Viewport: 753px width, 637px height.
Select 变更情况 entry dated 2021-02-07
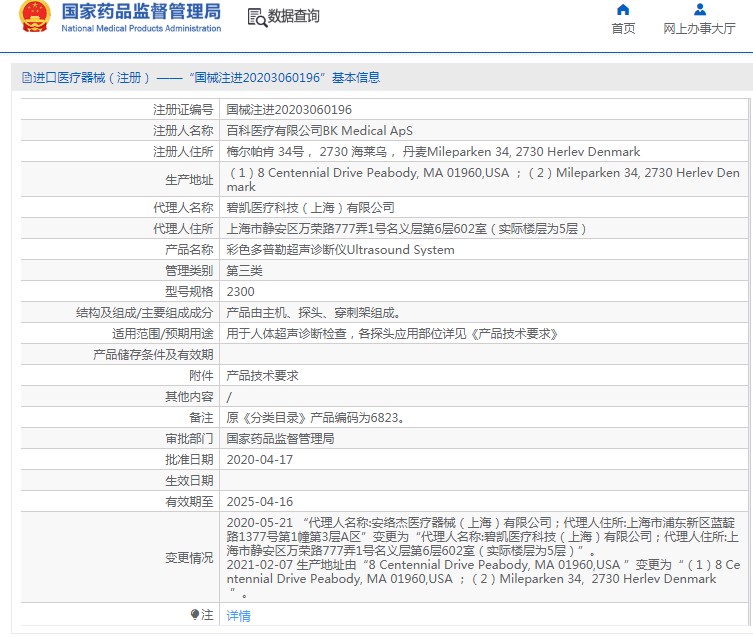(483, 578)
